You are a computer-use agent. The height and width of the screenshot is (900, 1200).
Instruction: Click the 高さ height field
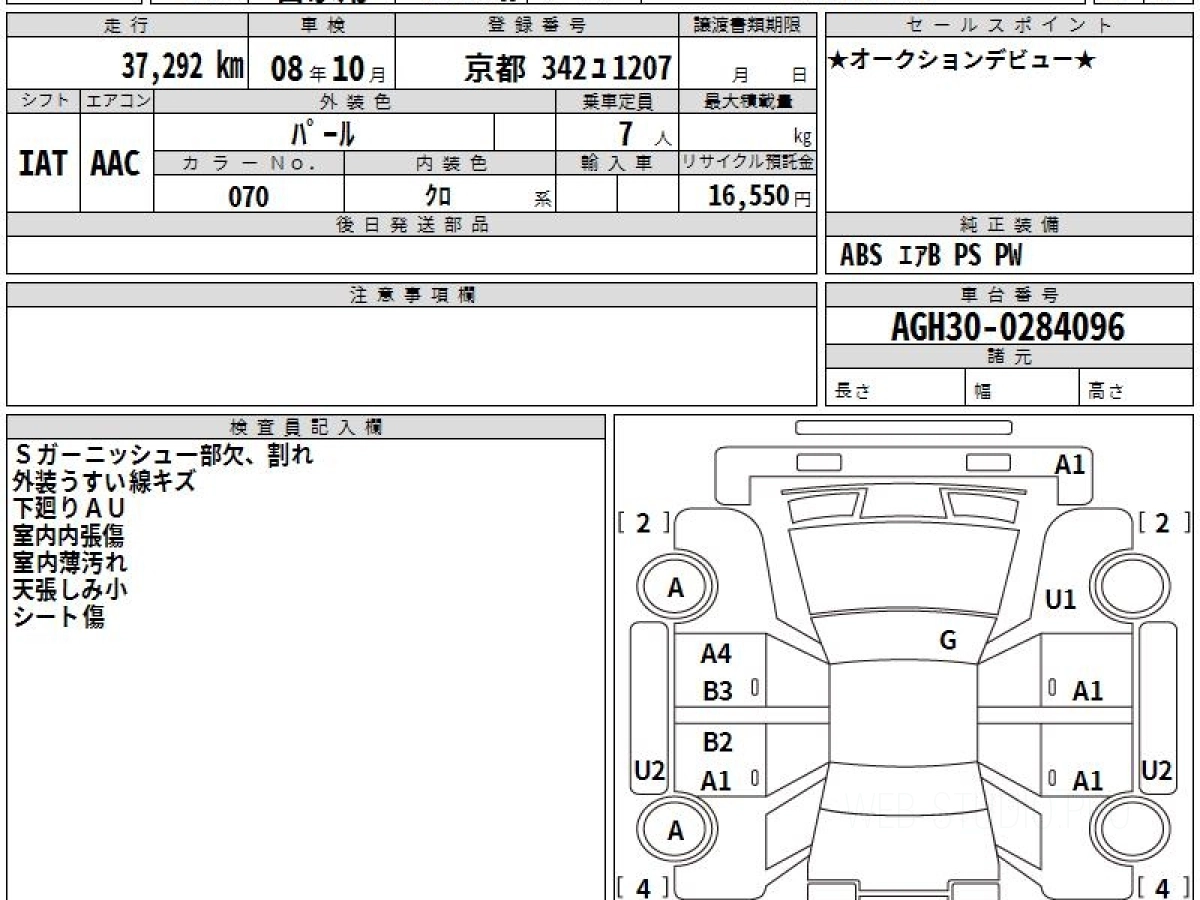(x=1137, y=388)
